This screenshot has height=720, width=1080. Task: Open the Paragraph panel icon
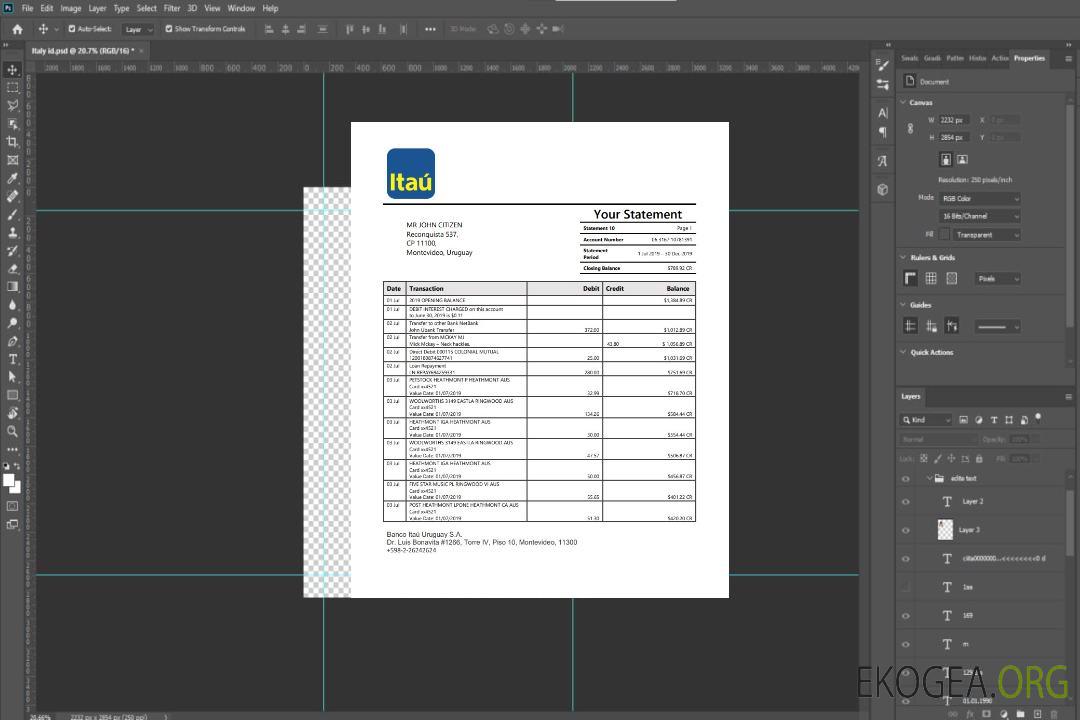882,132
